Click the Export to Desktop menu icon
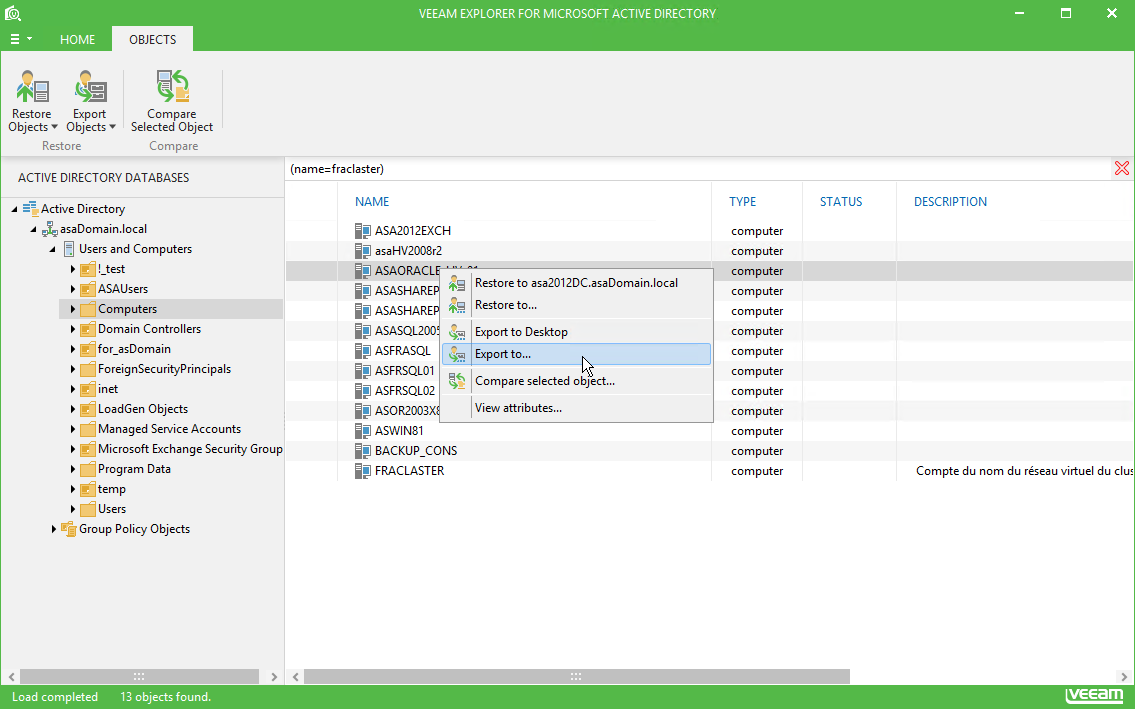1135x709 pixels. (457, 332)
